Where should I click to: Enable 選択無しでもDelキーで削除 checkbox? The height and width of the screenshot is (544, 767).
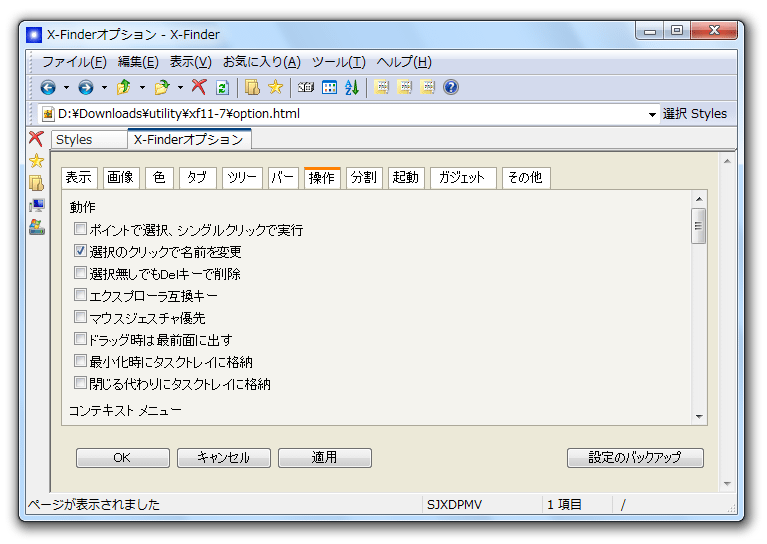click(x=80, y=272)
